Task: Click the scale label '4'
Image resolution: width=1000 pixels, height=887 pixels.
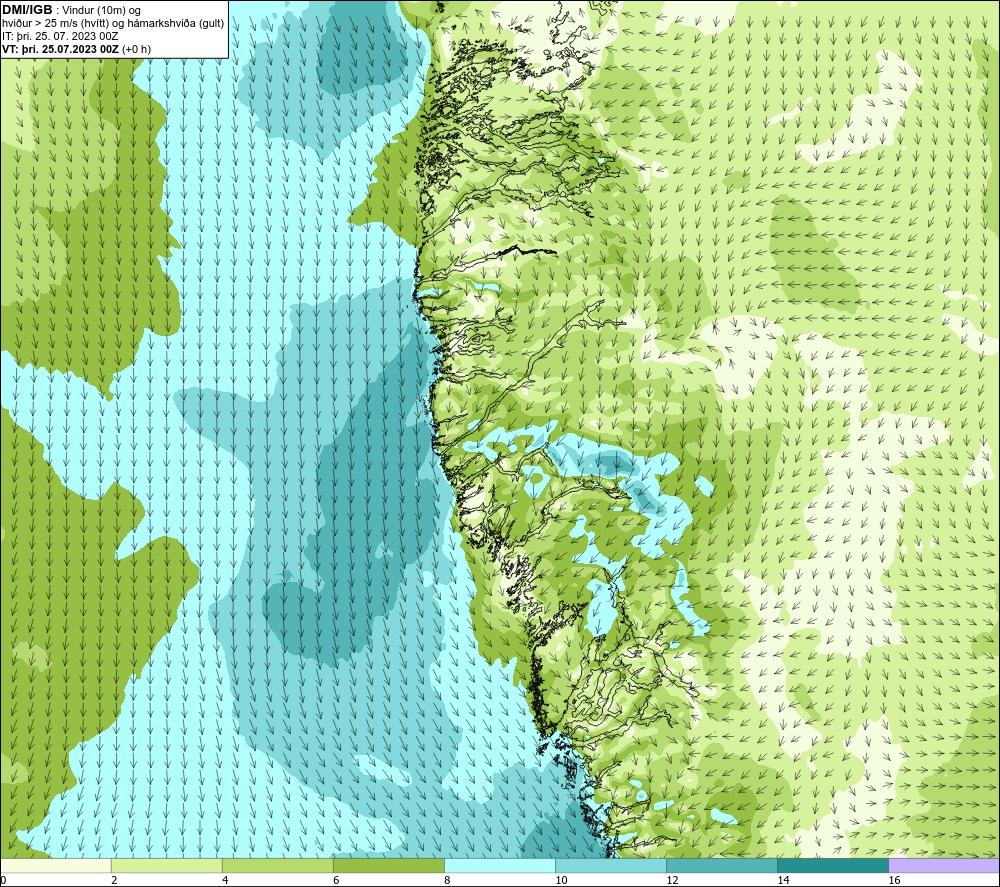Action: pyautogui.click(x=225, y=880)
